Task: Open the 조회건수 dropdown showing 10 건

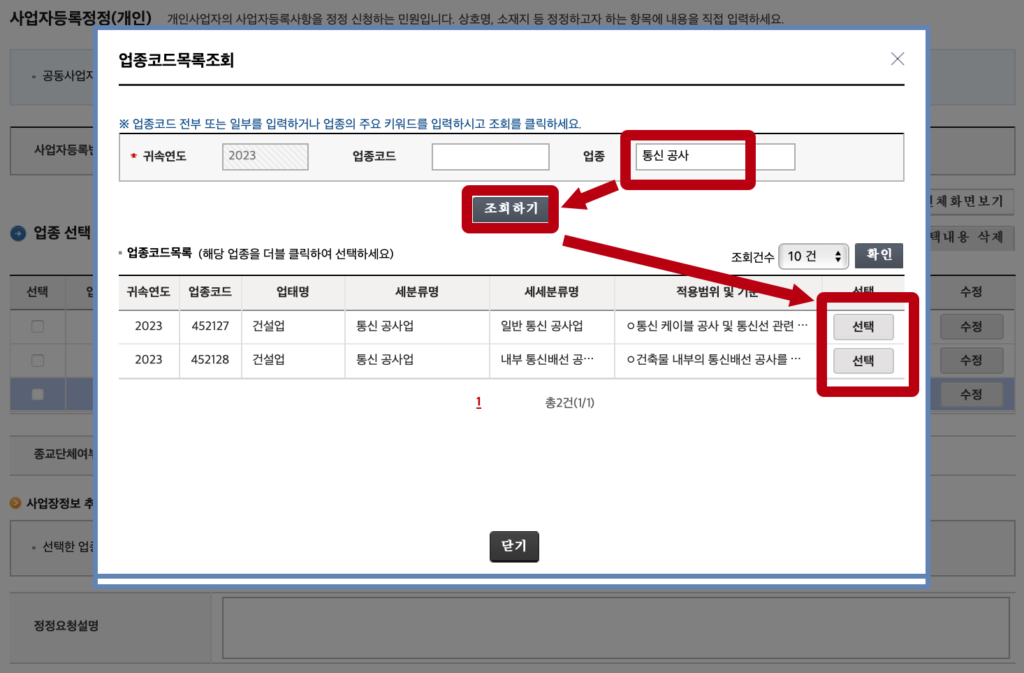Action: pyautogui.click(x=813, y=256)
